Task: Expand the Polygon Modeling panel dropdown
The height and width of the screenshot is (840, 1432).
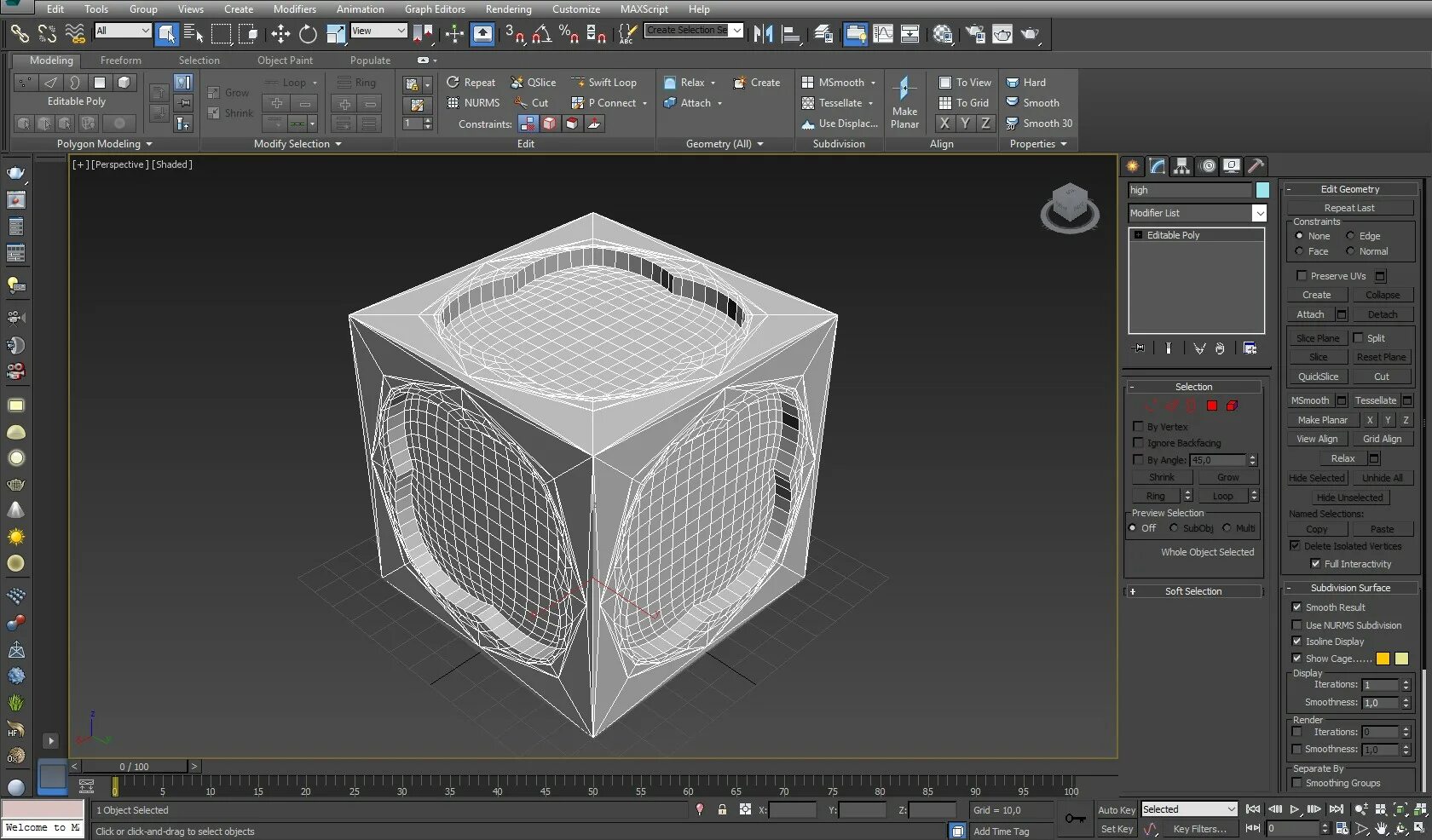Action: pyautogui.click(x=104, y=144)
